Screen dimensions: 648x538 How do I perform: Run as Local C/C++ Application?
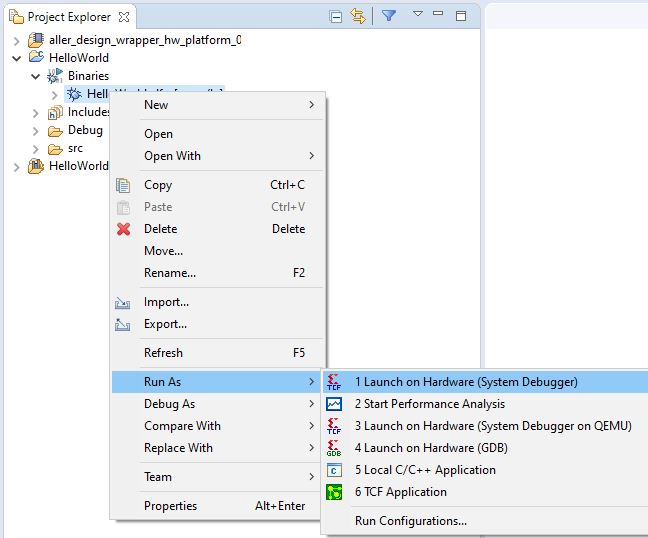click(424, 470)
